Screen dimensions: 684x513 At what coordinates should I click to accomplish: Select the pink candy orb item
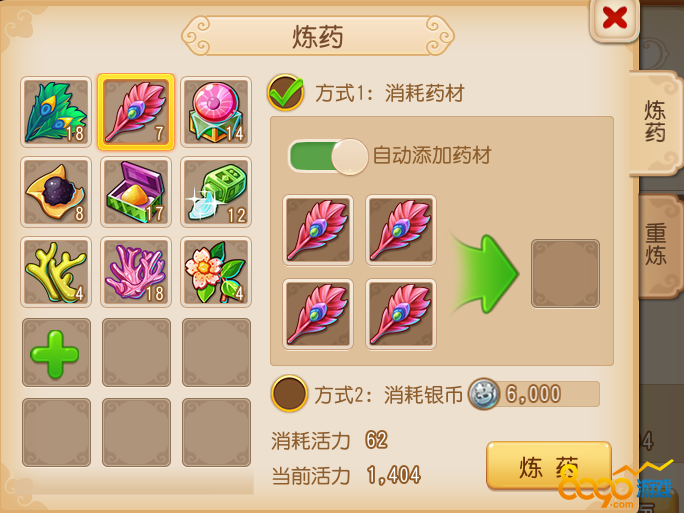(216, 112)
